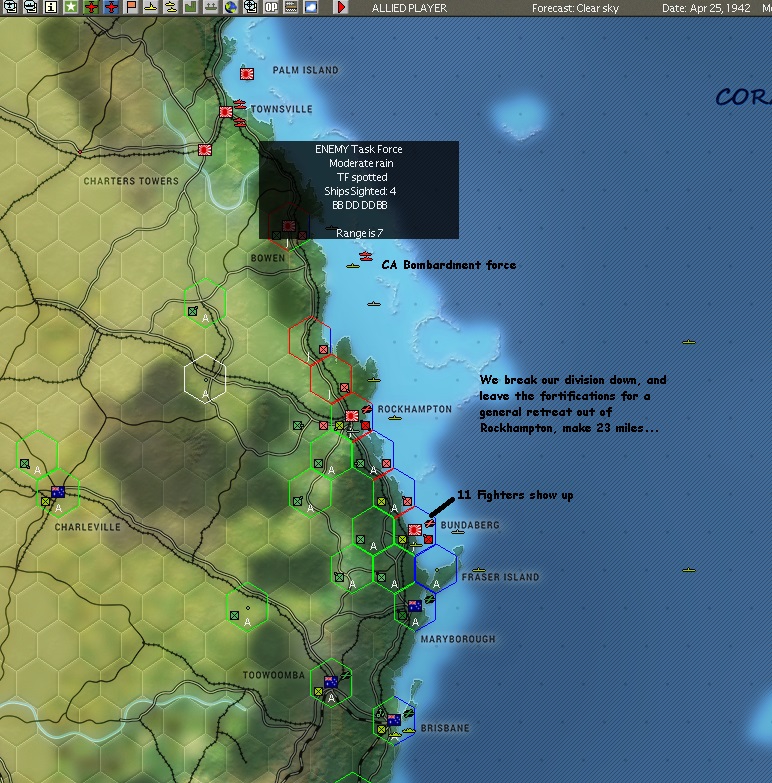Select the Japanese base at Palm Island
The image size is (772, 783).
point(247,74)
